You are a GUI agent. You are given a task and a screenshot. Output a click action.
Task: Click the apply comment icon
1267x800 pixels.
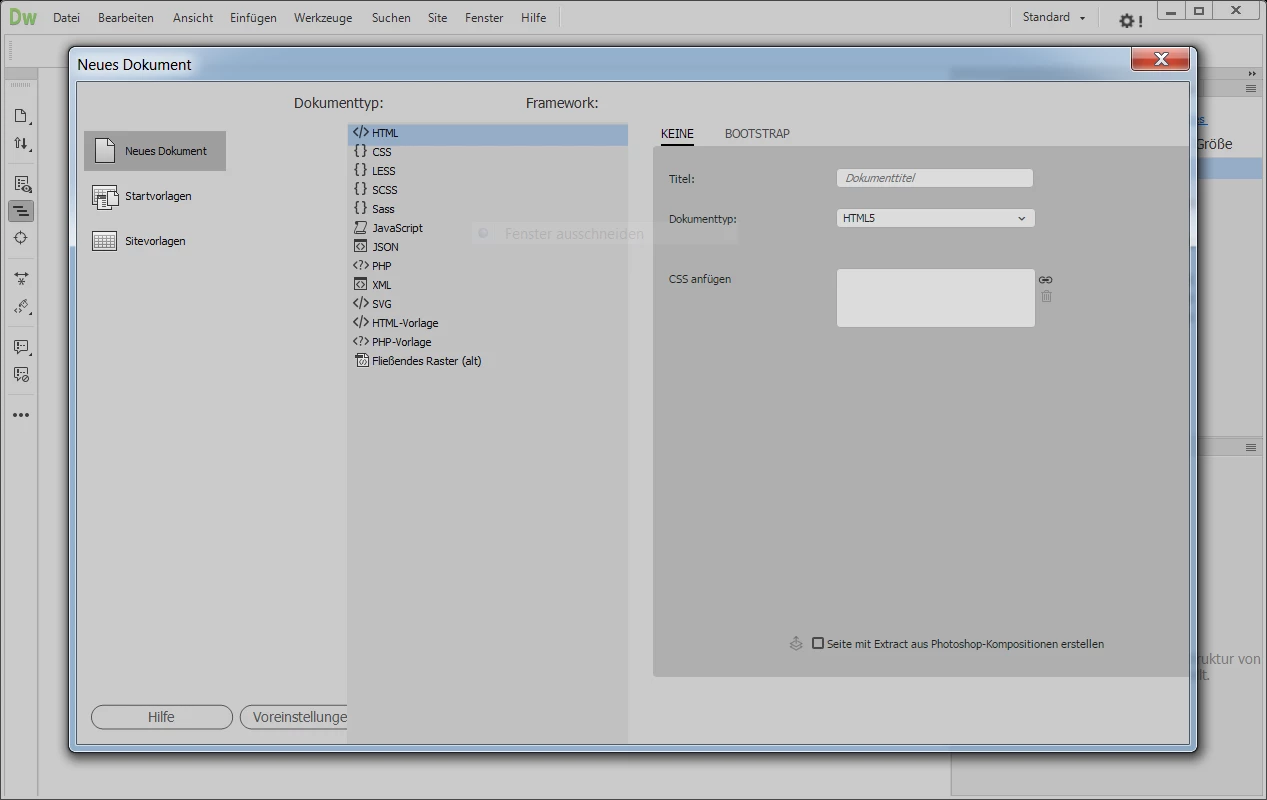21,347
